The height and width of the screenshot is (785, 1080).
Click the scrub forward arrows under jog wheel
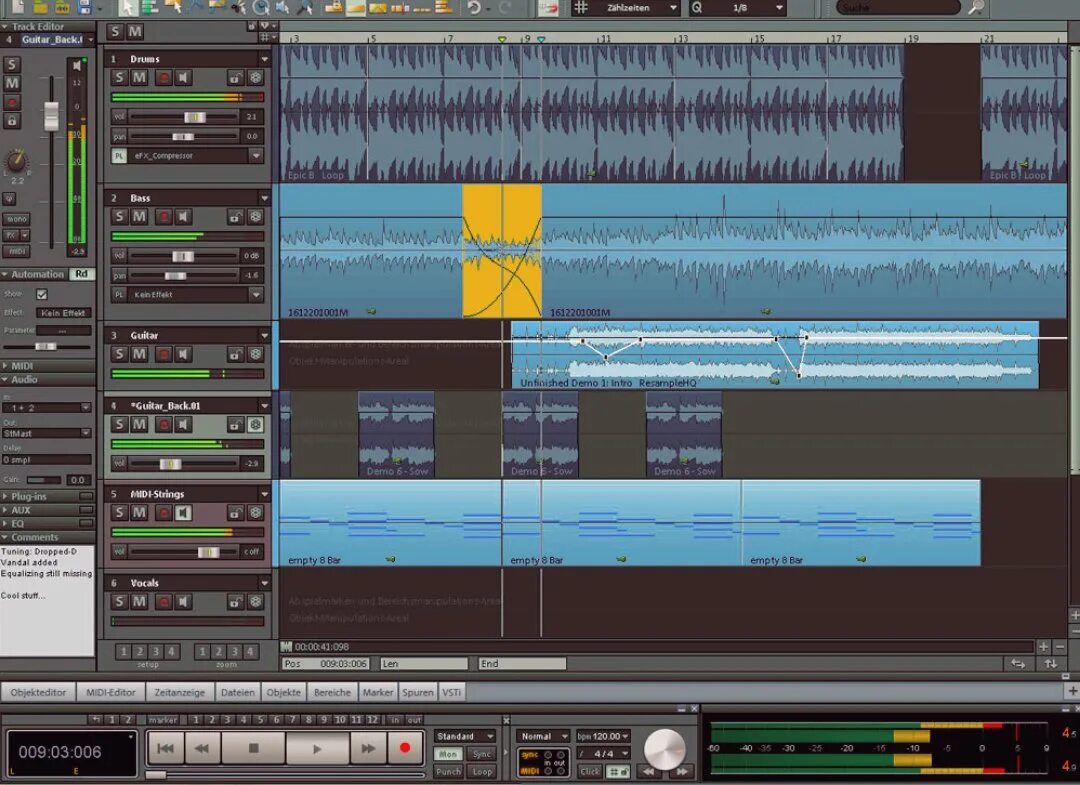[681, 772]
